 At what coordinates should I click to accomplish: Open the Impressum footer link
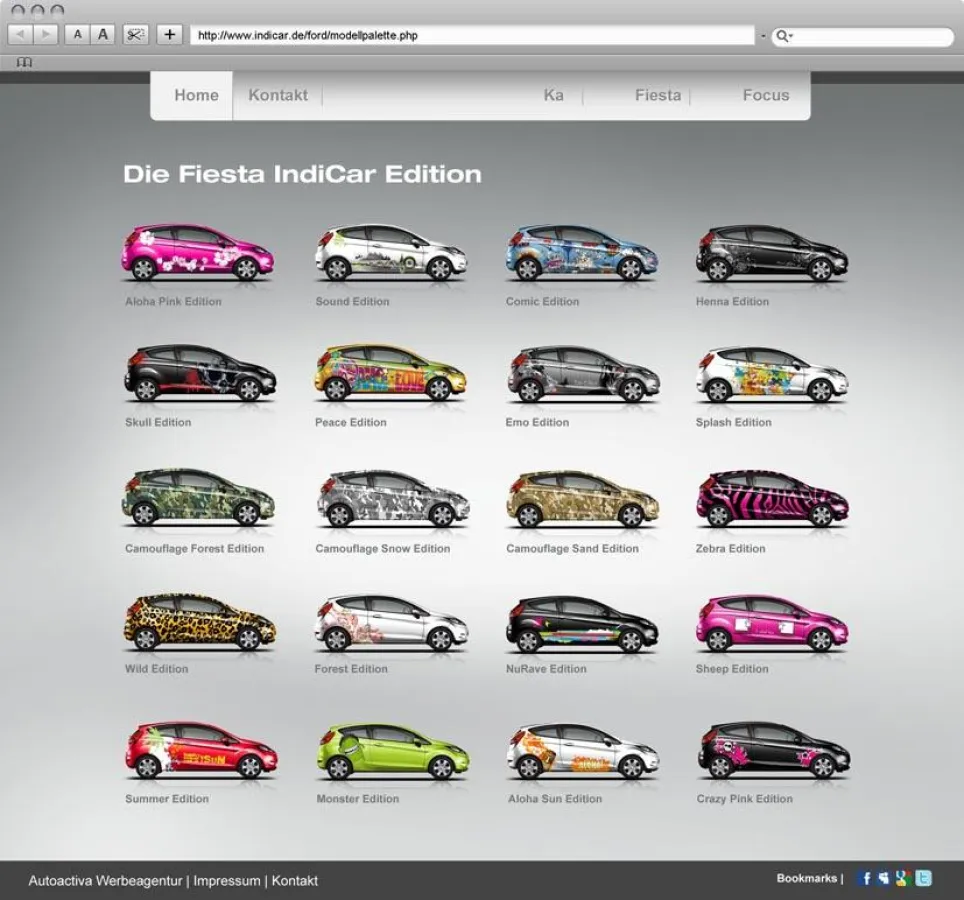[x=227, y=880]
